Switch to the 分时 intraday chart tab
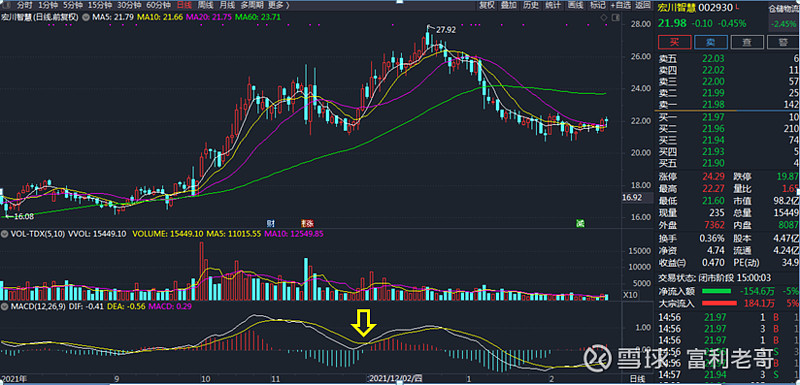This screenshot has height=385, width=800. [23, 5]
